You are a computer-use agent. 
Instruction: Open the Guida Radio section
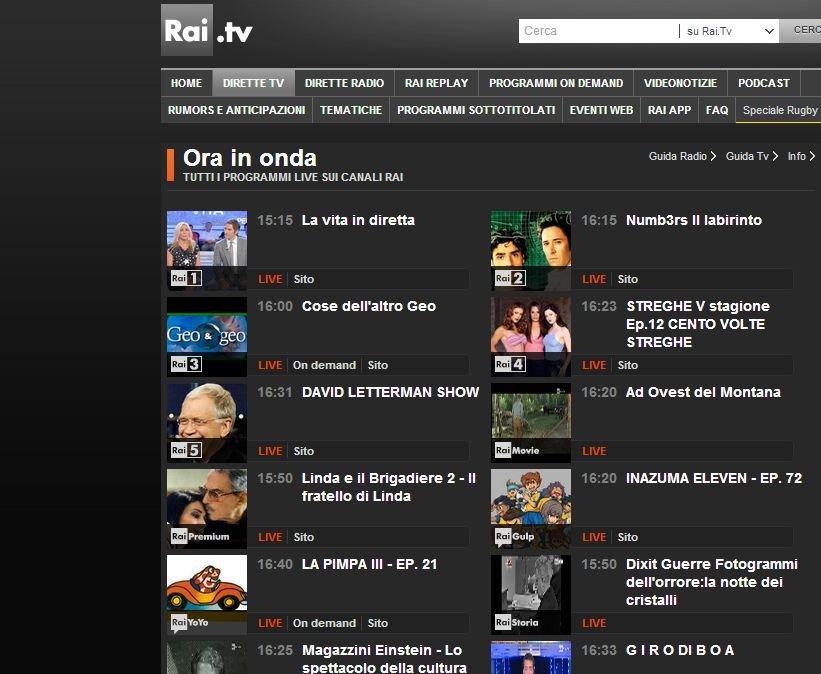[x=679, y=156]
